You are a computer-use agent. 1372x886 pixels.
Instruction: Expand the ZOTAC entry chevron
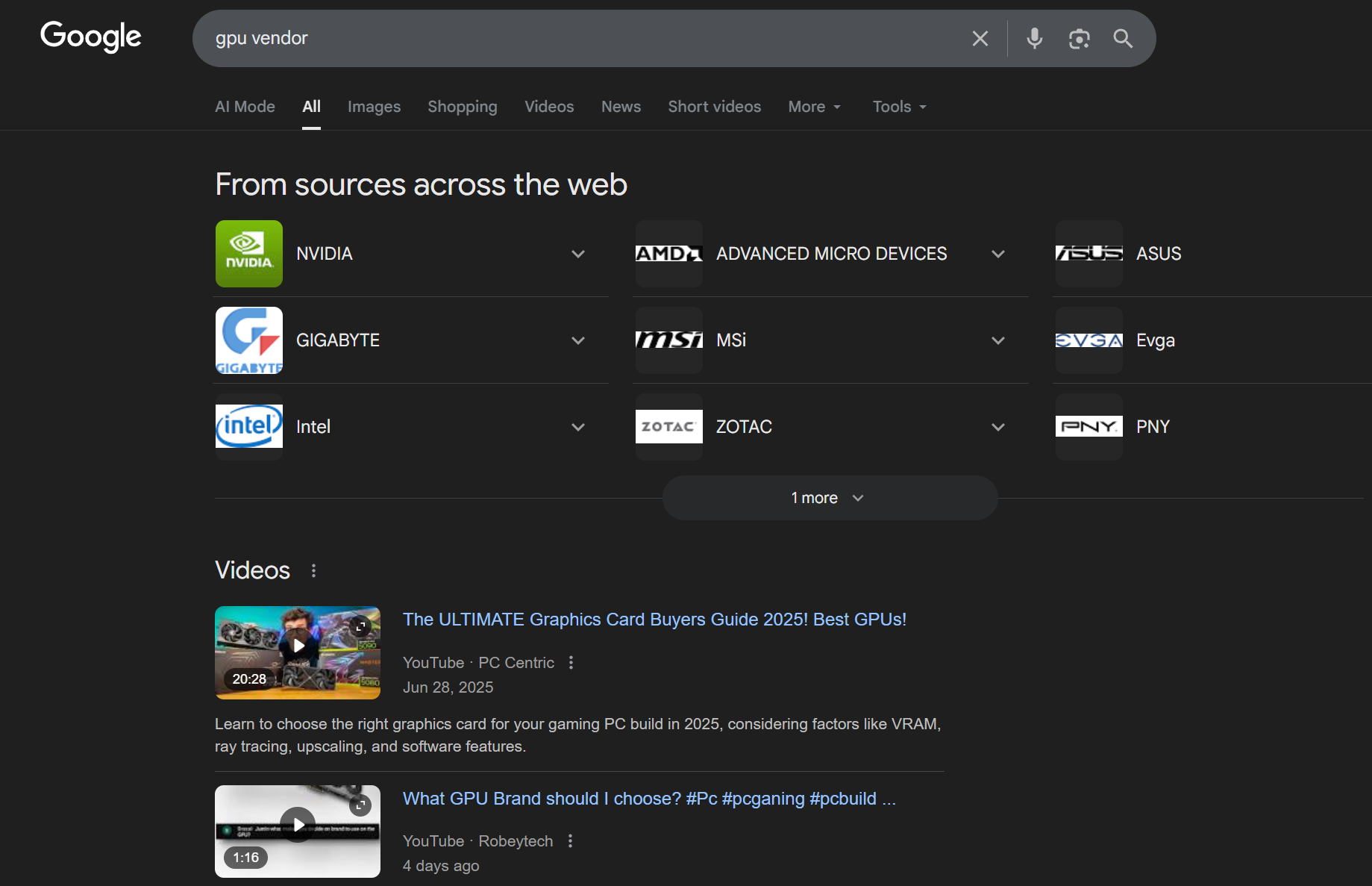tap(998, 427)
